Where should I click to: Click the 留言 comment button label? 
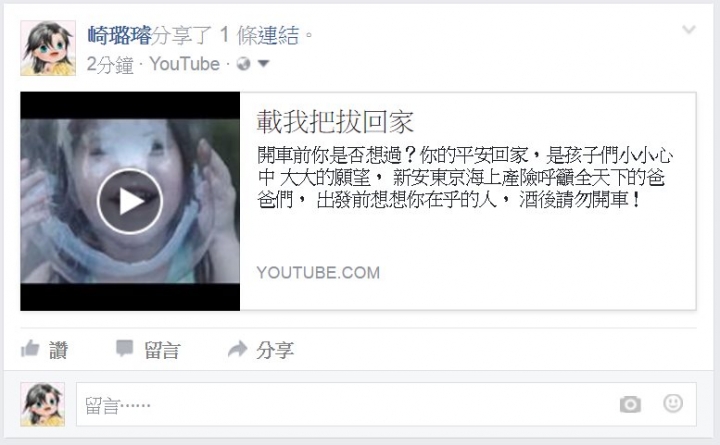tap(162, 350)
